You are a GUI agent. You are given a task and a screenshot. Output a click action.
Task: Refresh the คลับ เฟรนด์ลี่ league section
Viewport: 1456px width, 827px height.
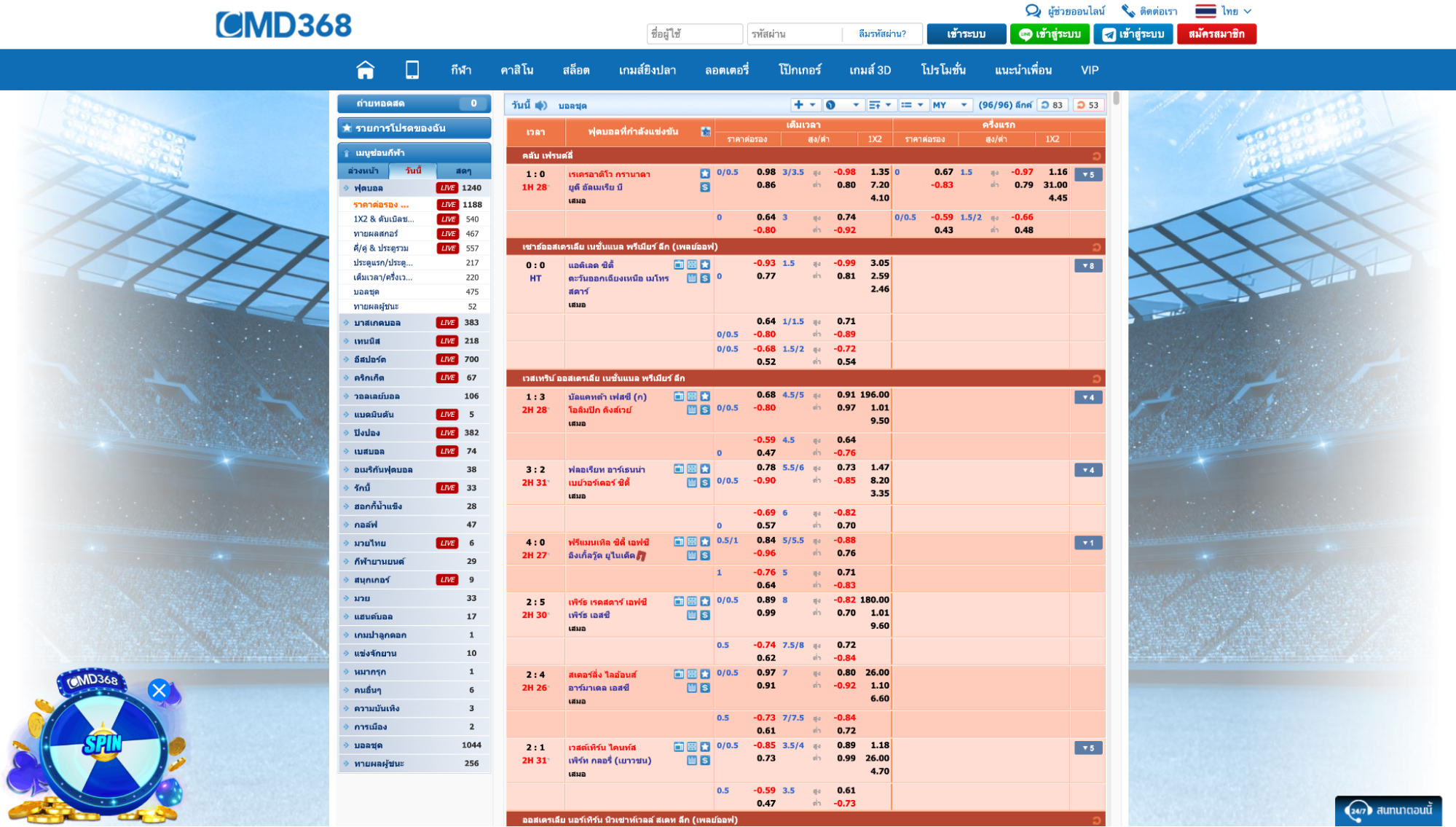[1096, 157]
